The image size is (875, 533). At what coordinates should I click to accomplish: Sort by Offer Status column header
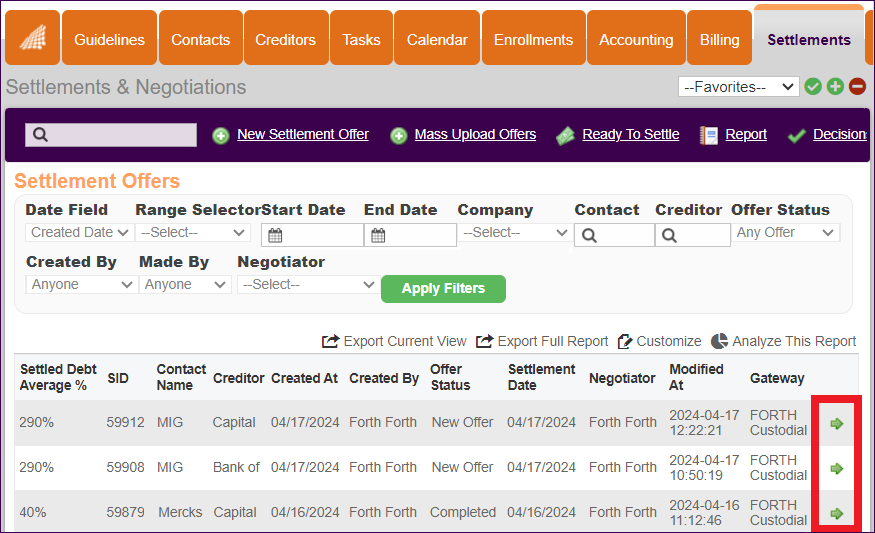[450, 377]
